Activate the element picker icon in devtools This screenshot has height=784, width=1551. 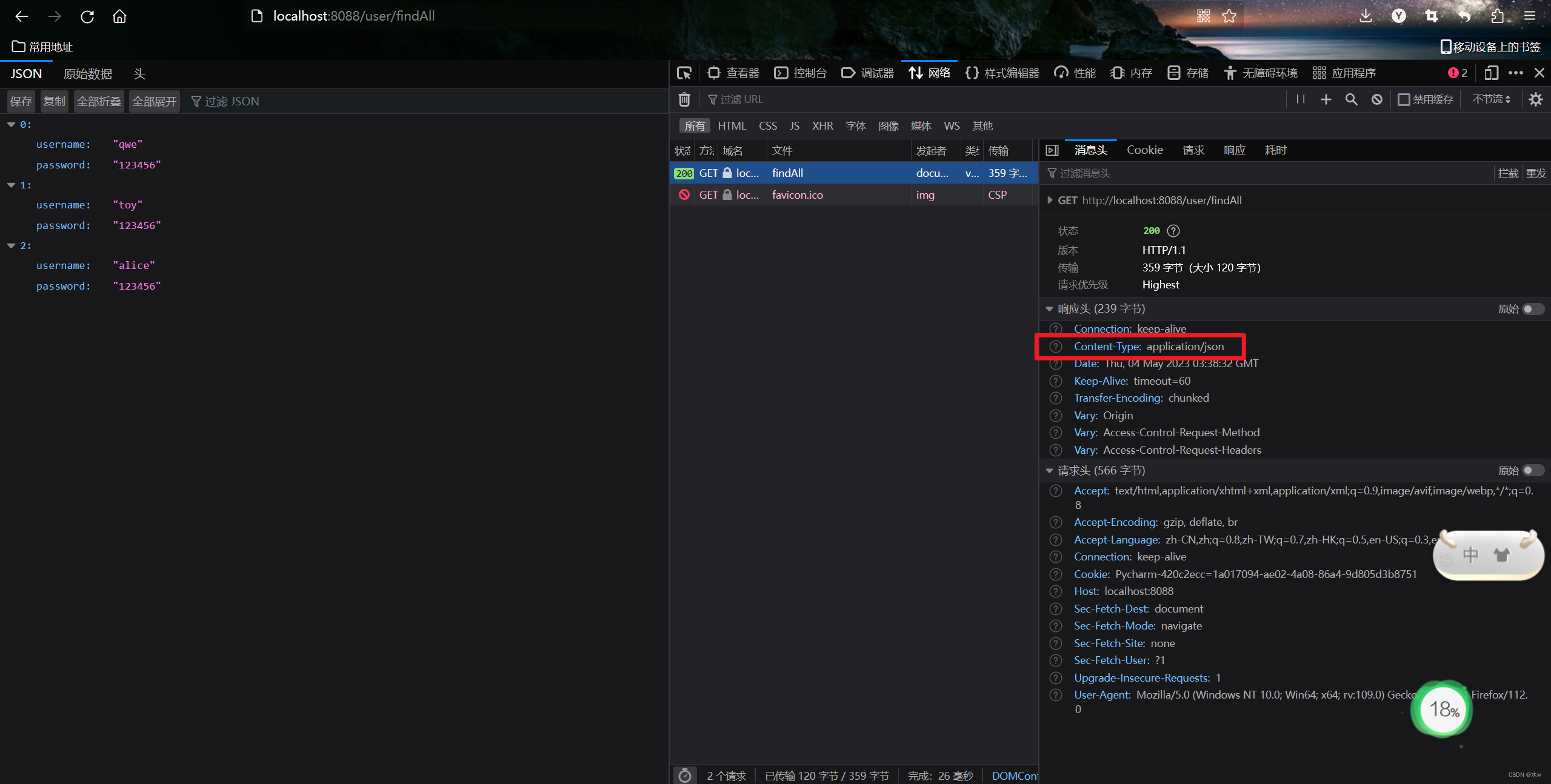click(x=684, y=73)
